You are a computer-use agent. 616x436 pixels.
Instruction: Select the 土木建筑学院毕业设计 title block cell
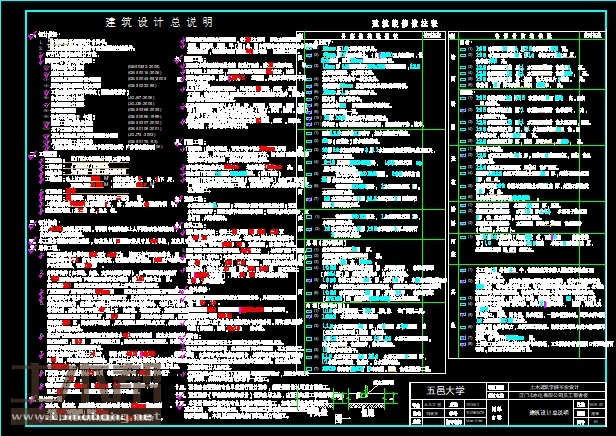[x=545, y=386]
